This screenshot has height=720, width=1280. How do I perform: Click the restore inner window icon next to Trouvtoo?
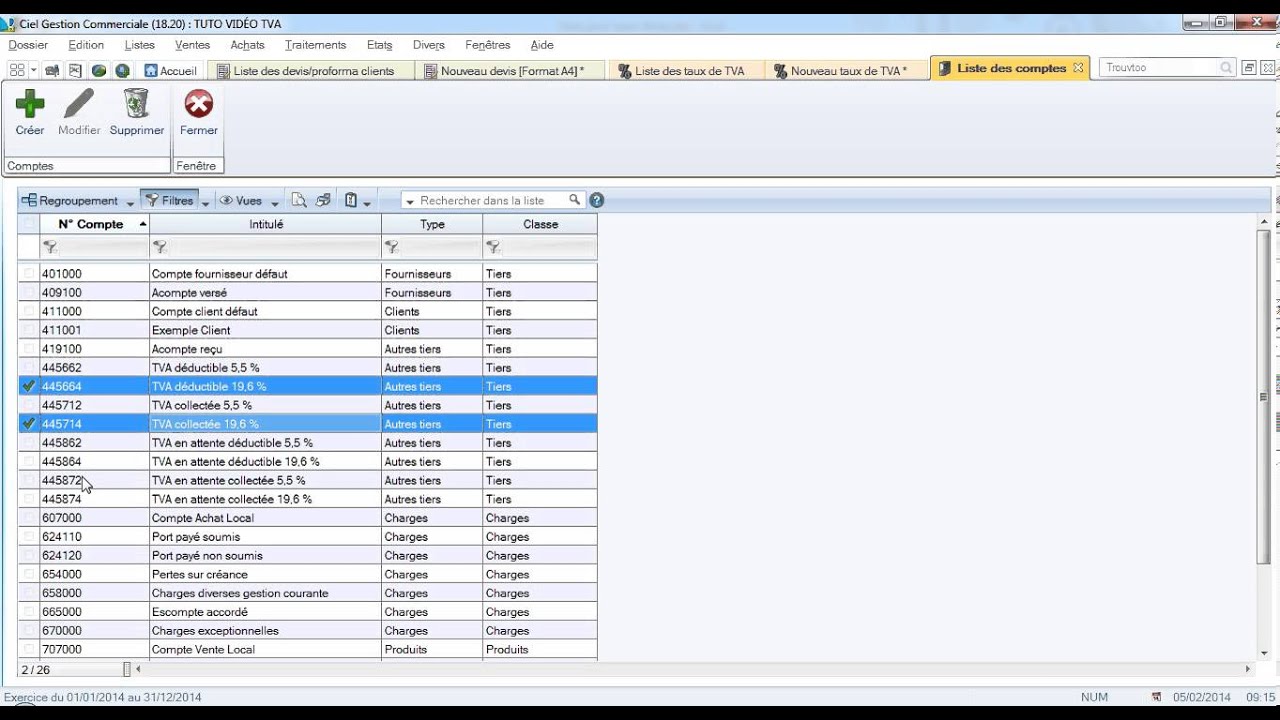pyautogui.click(x=1248, y=68)
